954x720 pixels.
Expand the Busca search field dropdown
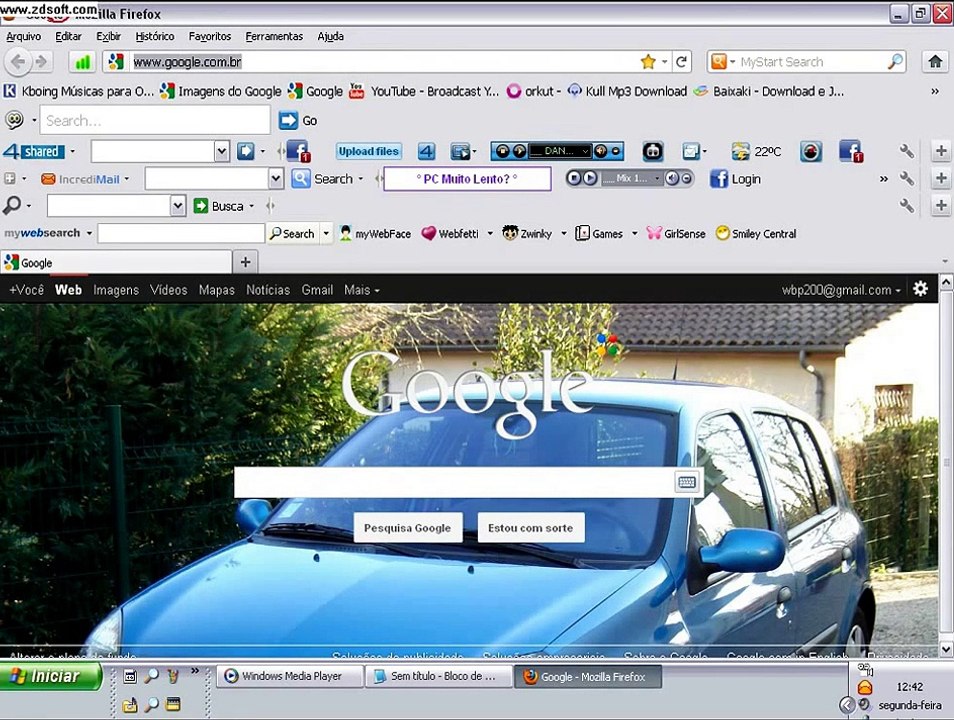[x=178, y=206]
